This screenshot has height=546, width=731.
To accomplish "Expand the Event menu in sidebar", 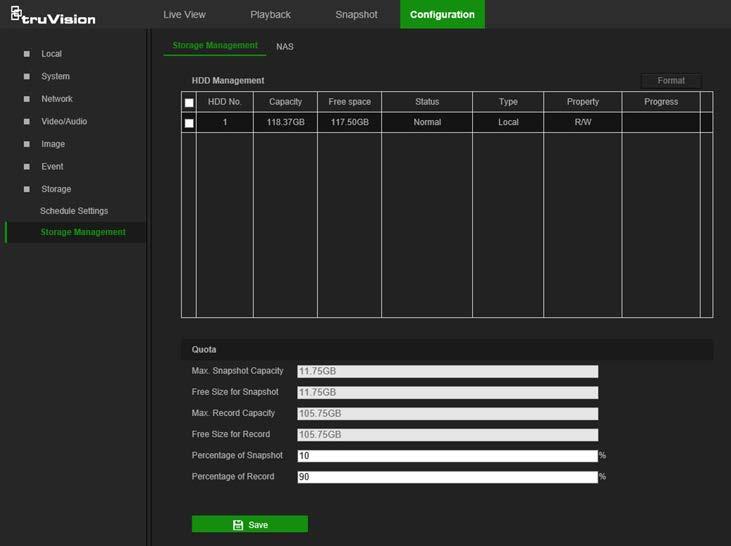I will point(52,166).
